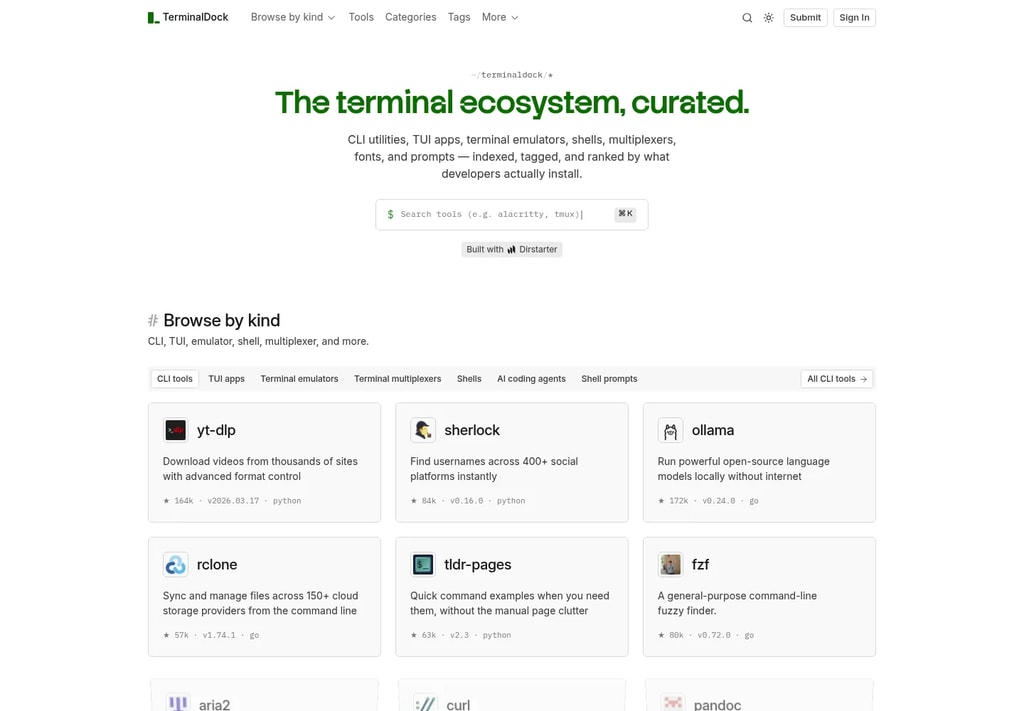Click rclone's 57k v1.74.1 metadata
The height and width of the screenshot is (711, 1024).
[211, 635]
